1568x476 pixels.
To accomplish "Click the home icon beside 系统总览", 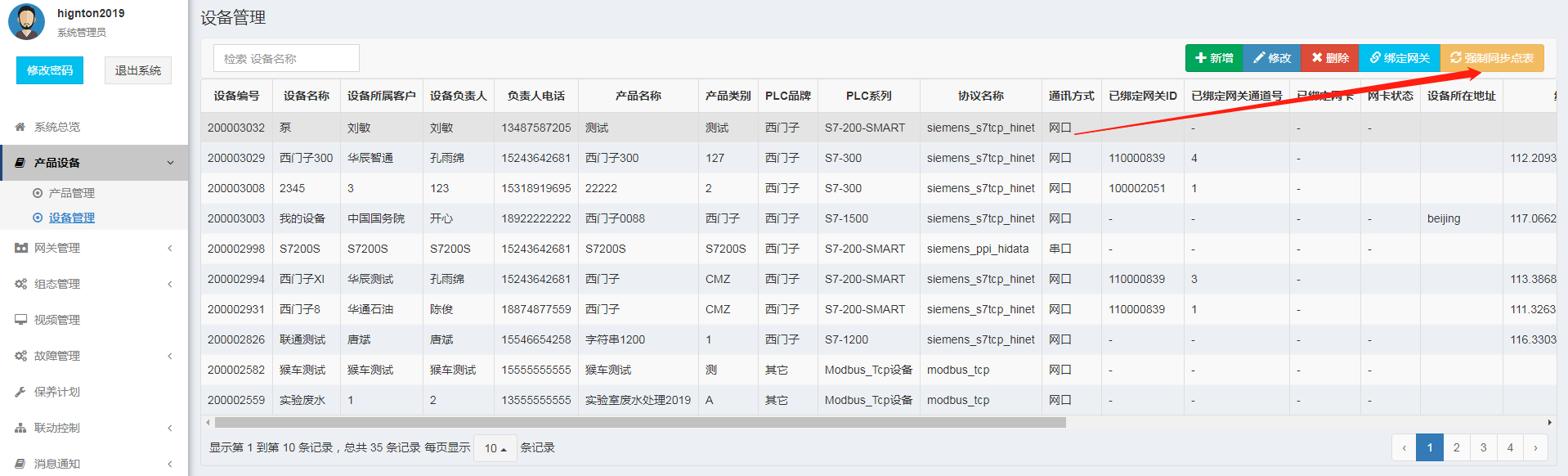I will point(20,127).
